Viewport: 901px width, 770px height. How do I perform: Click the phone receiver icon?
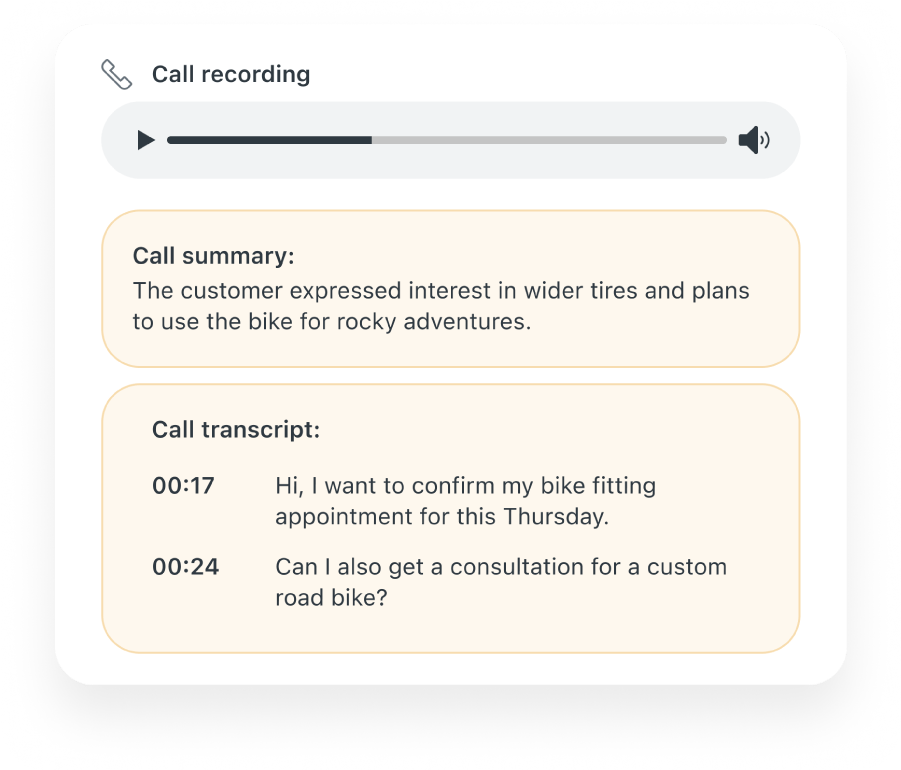coord(117,73)
